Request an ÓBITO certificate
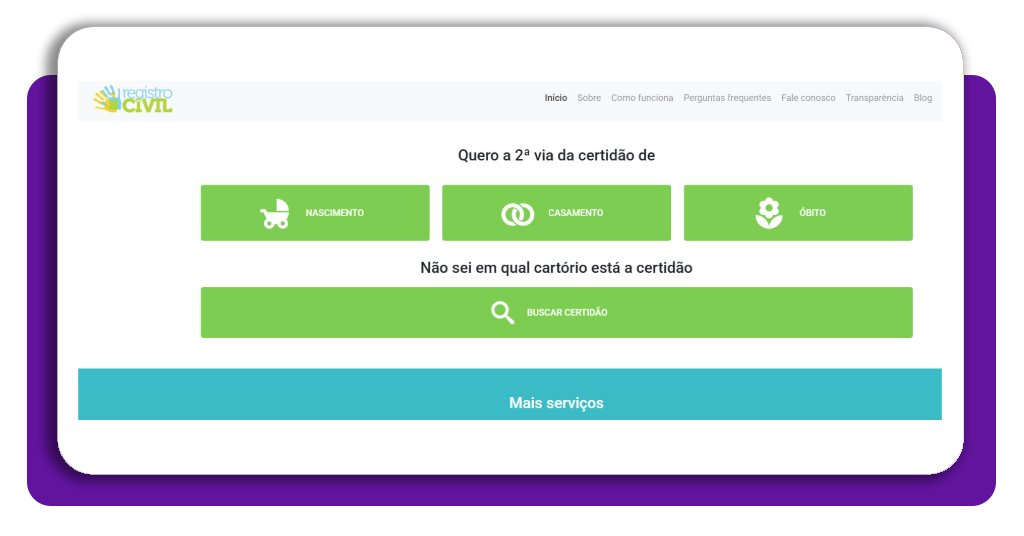This screenshot has width=1024, height=536. (798, 213)
